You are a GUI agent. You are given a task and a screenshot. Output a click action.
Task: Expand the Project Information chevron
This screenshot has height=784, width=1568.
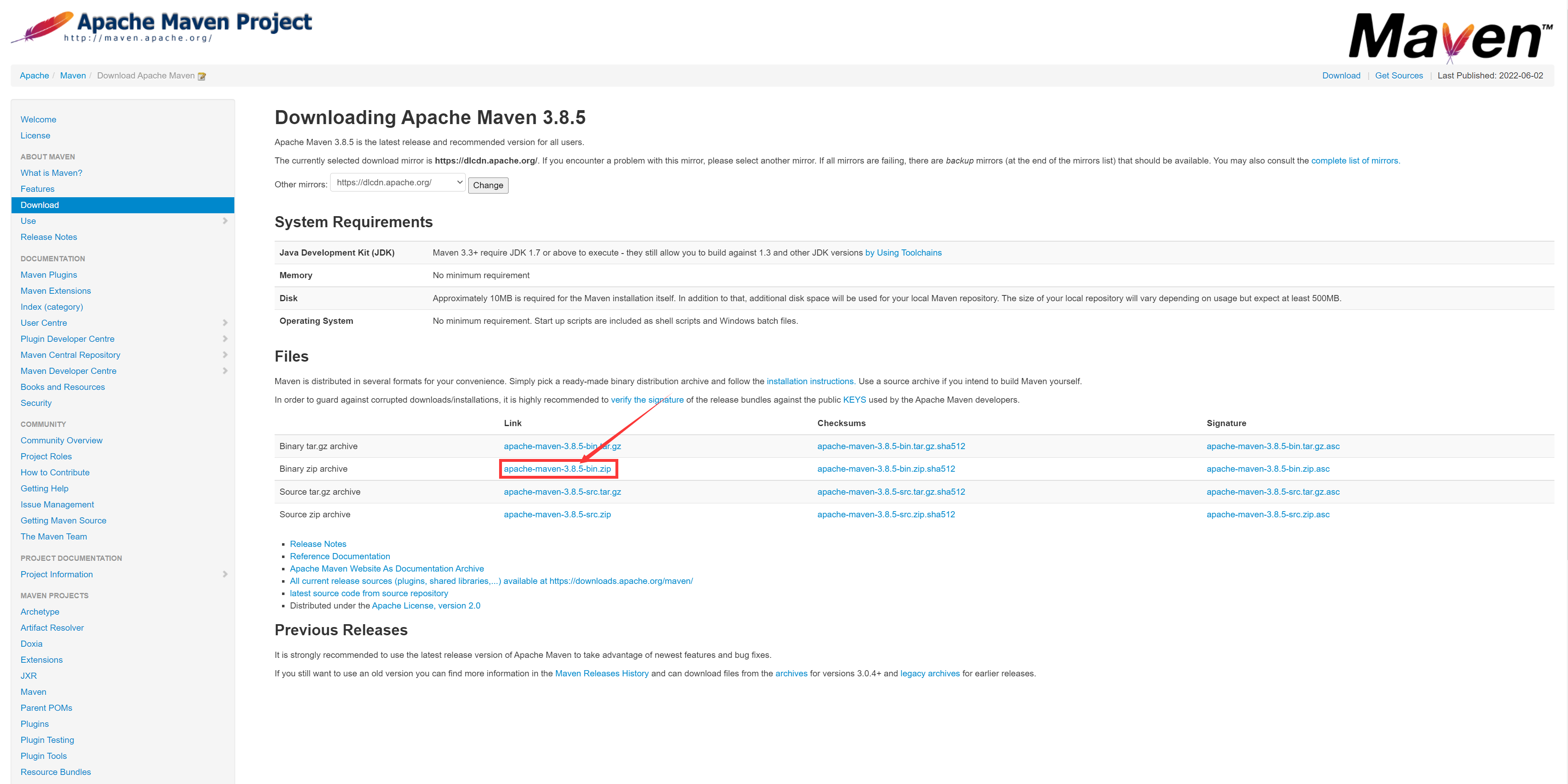225,574
